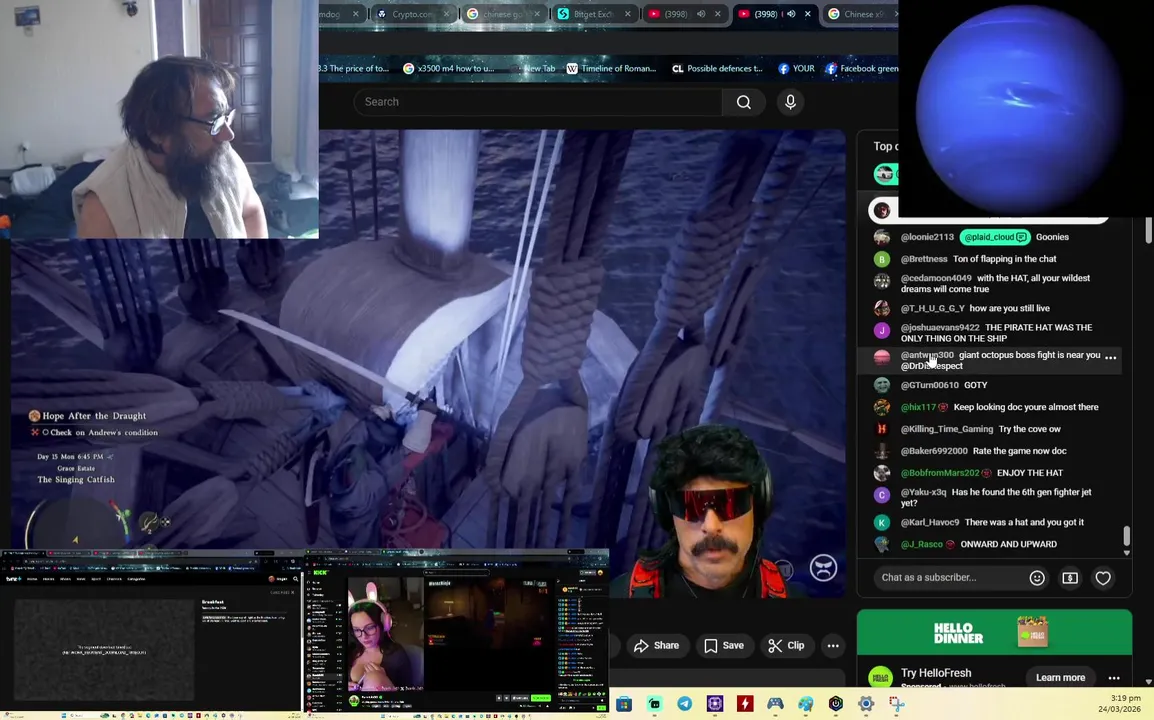The width and height of the screenshot is (1154, 720).
Task: Click the 'Rate the game now doc' message
Action: click(x=1019, y=451)
